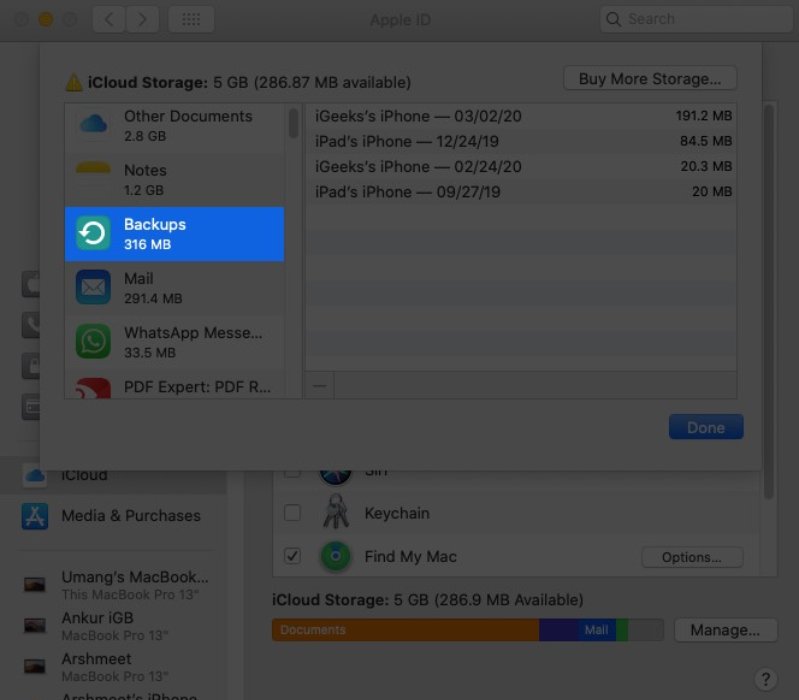This screenshot has width=799, height=700.
Task: Select iGeeks's iPhone backup from 03/02/20
Action: (521, 116)
